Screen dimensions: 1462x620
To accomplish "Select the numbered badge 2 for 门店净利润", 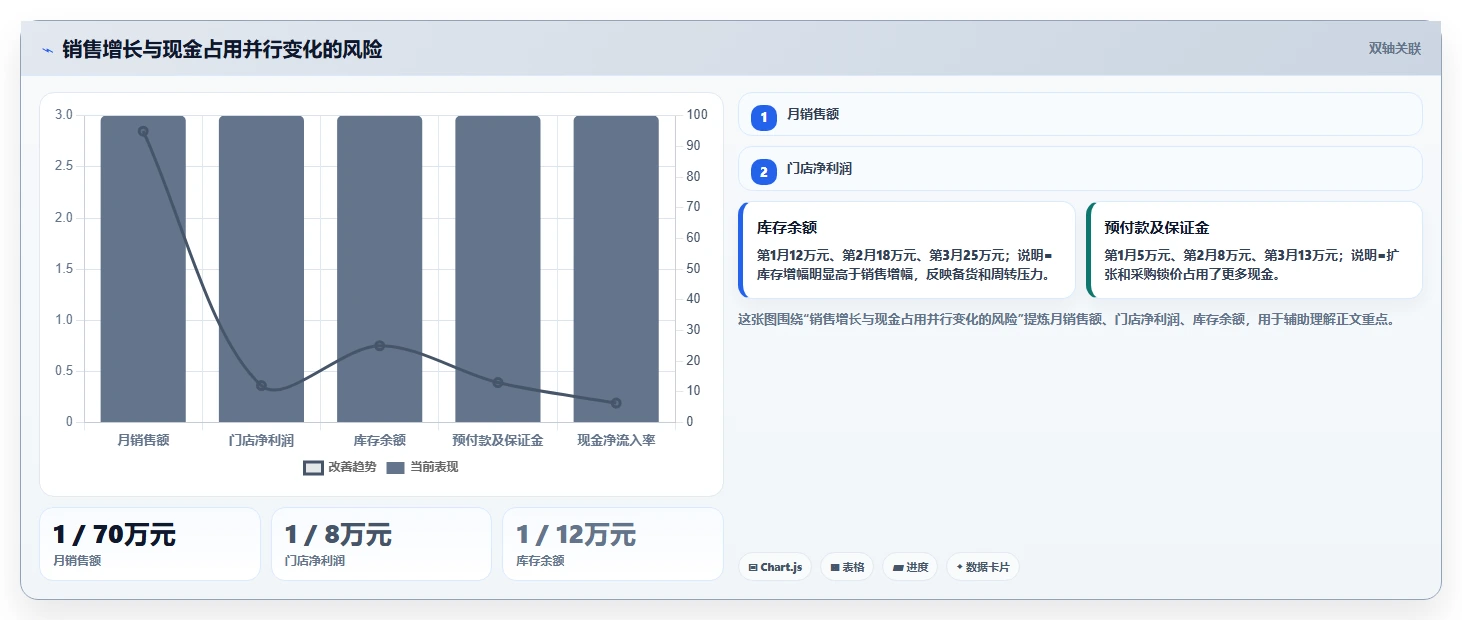I will click(764, 172).
